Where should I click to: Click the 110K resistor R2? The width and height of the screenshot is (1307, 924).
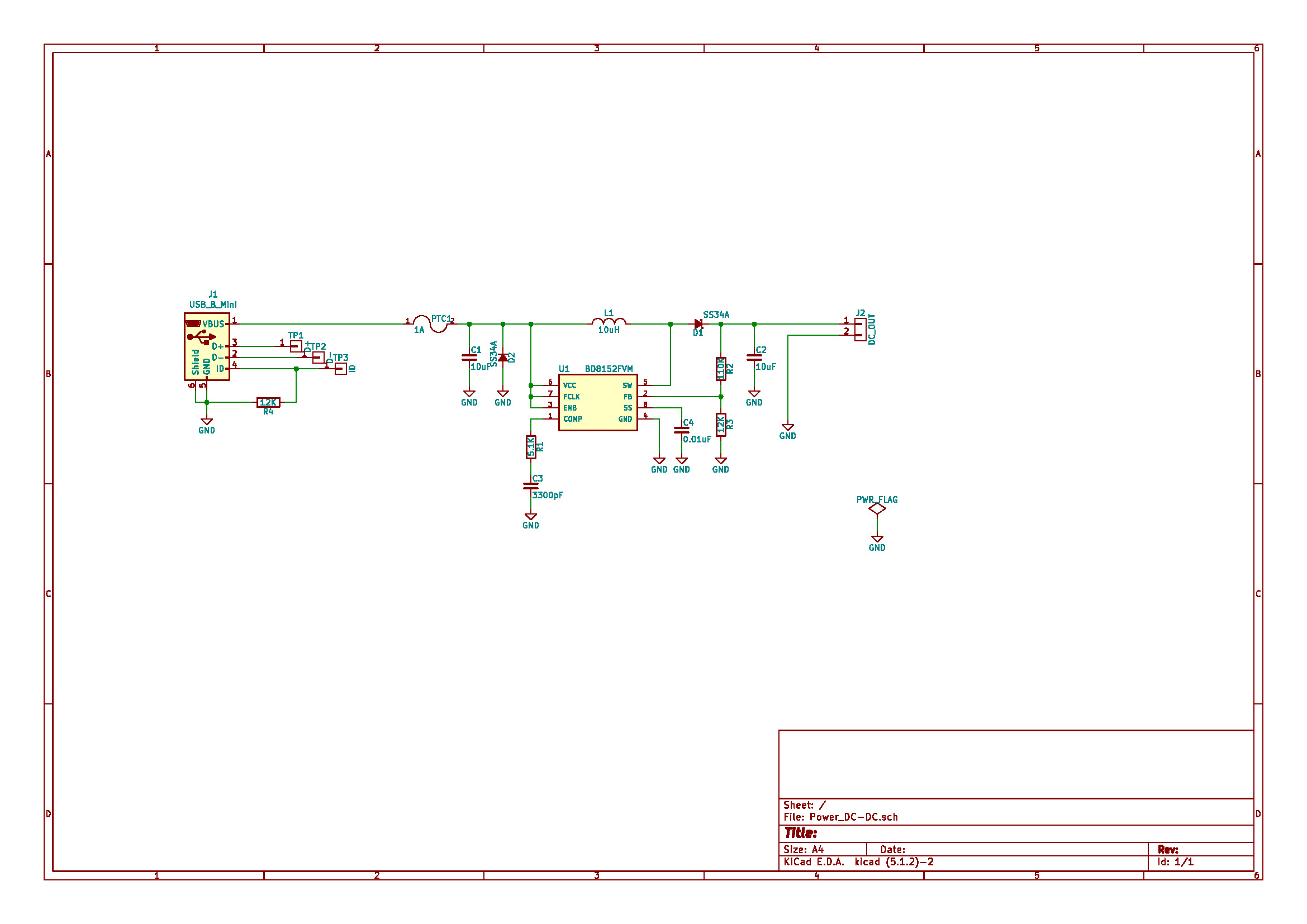click(721, 369)
